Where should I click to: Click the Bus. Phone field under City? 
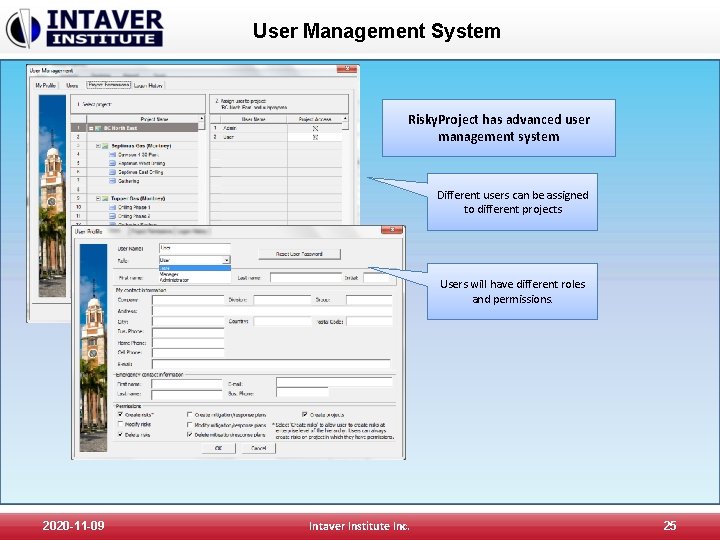[x=188, y=332]
